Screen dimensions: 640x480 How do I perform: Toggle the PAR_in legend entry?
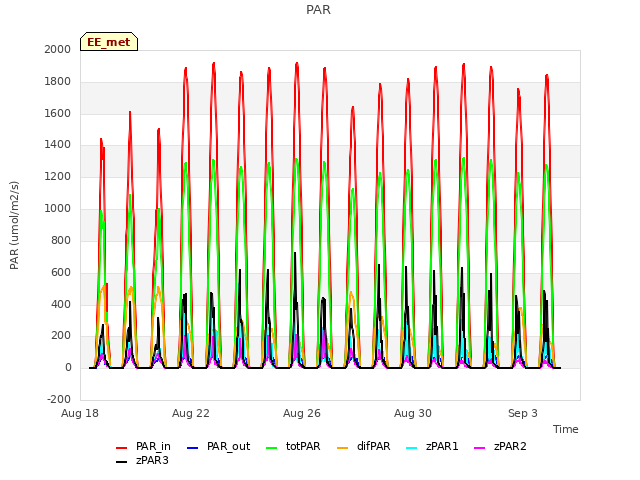point(143,447)
